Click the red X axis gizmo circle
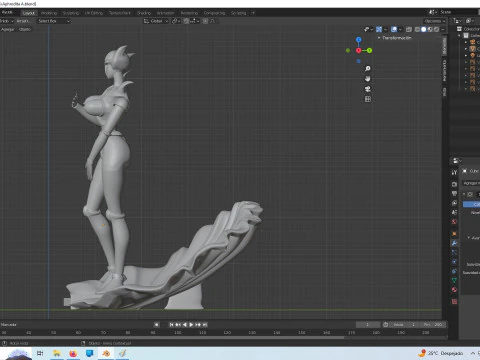480x360 pixels. pos(358,50)
